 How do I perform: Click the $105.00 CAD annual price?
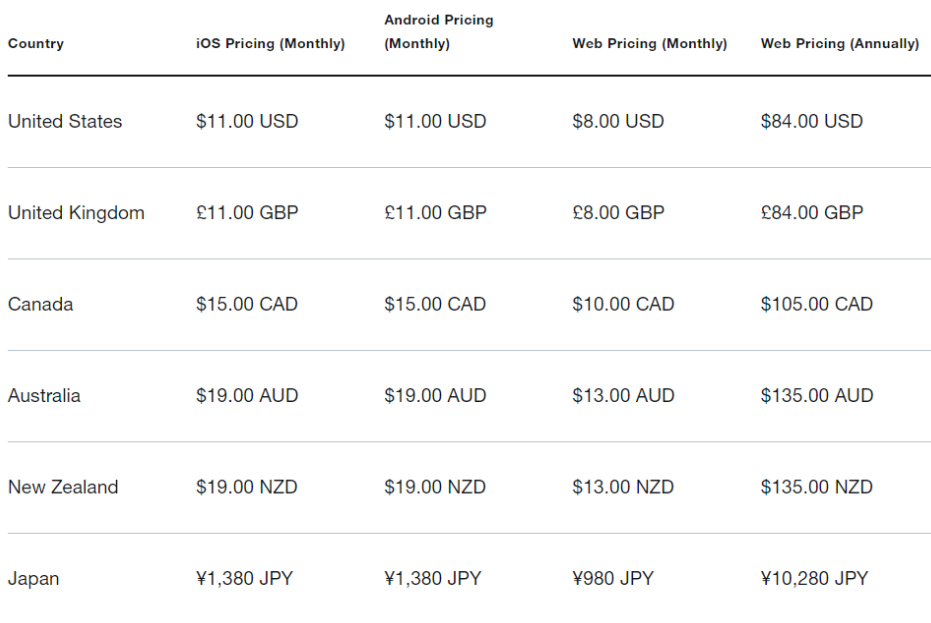pos(817,304)
